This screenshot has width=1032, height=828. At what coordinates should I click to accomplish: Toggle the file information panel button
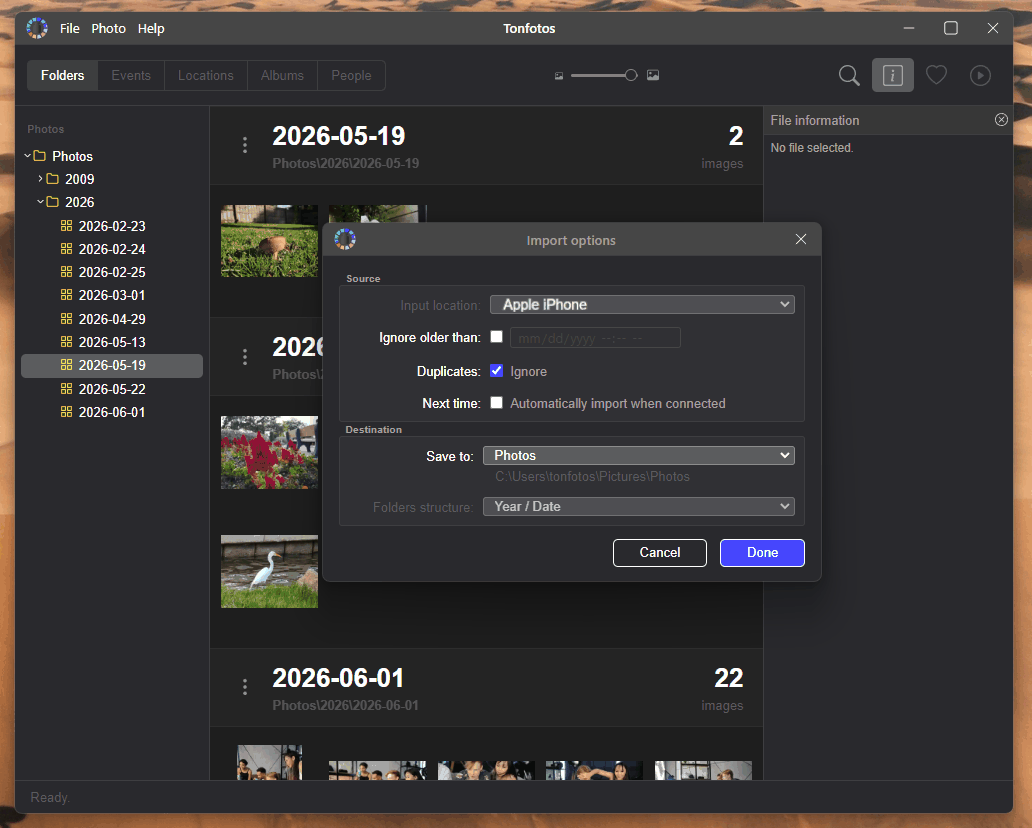click(x=892, y=75)
